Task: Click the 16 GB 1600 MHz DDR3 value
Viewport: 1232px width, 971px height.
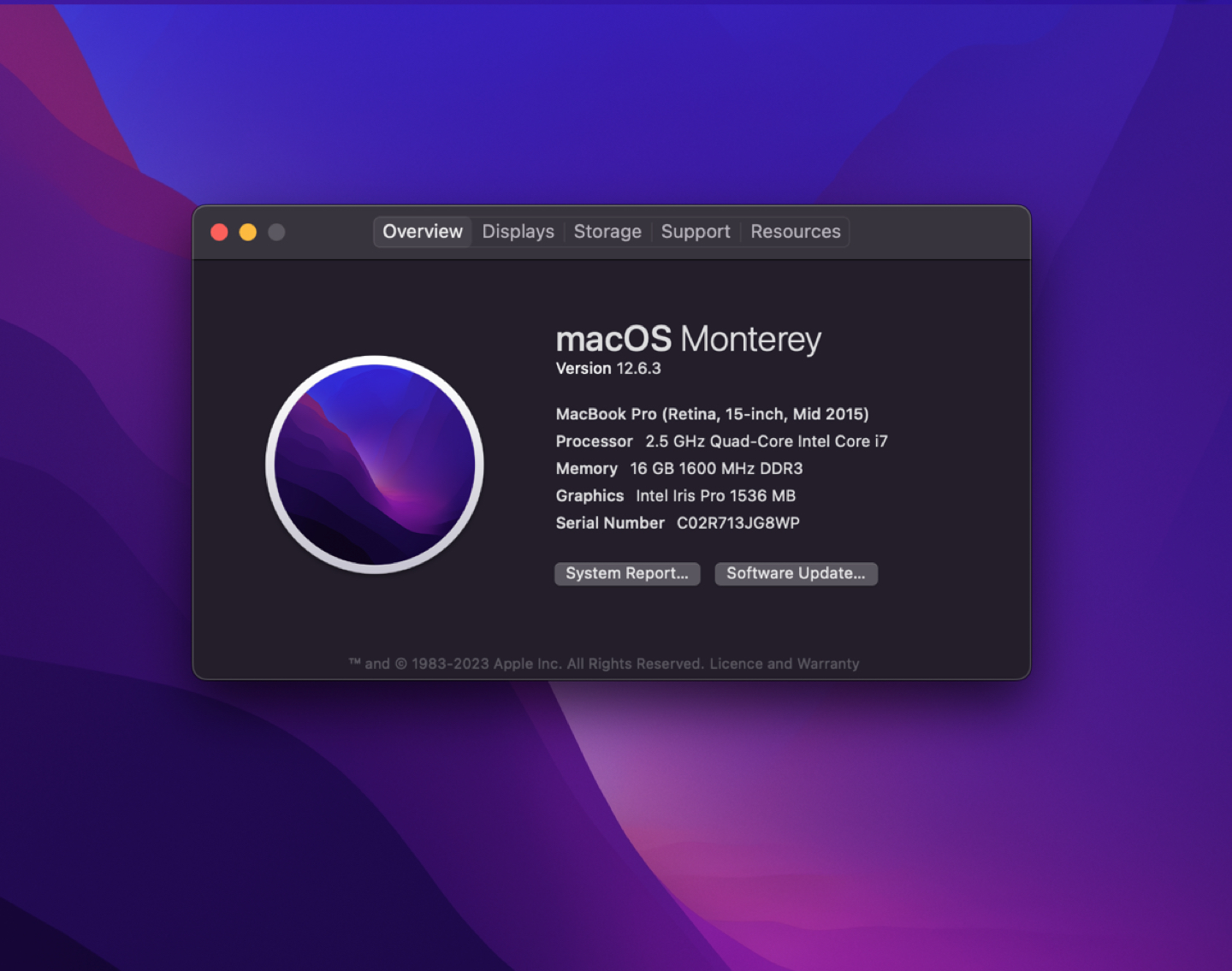Action: (716, 469)
